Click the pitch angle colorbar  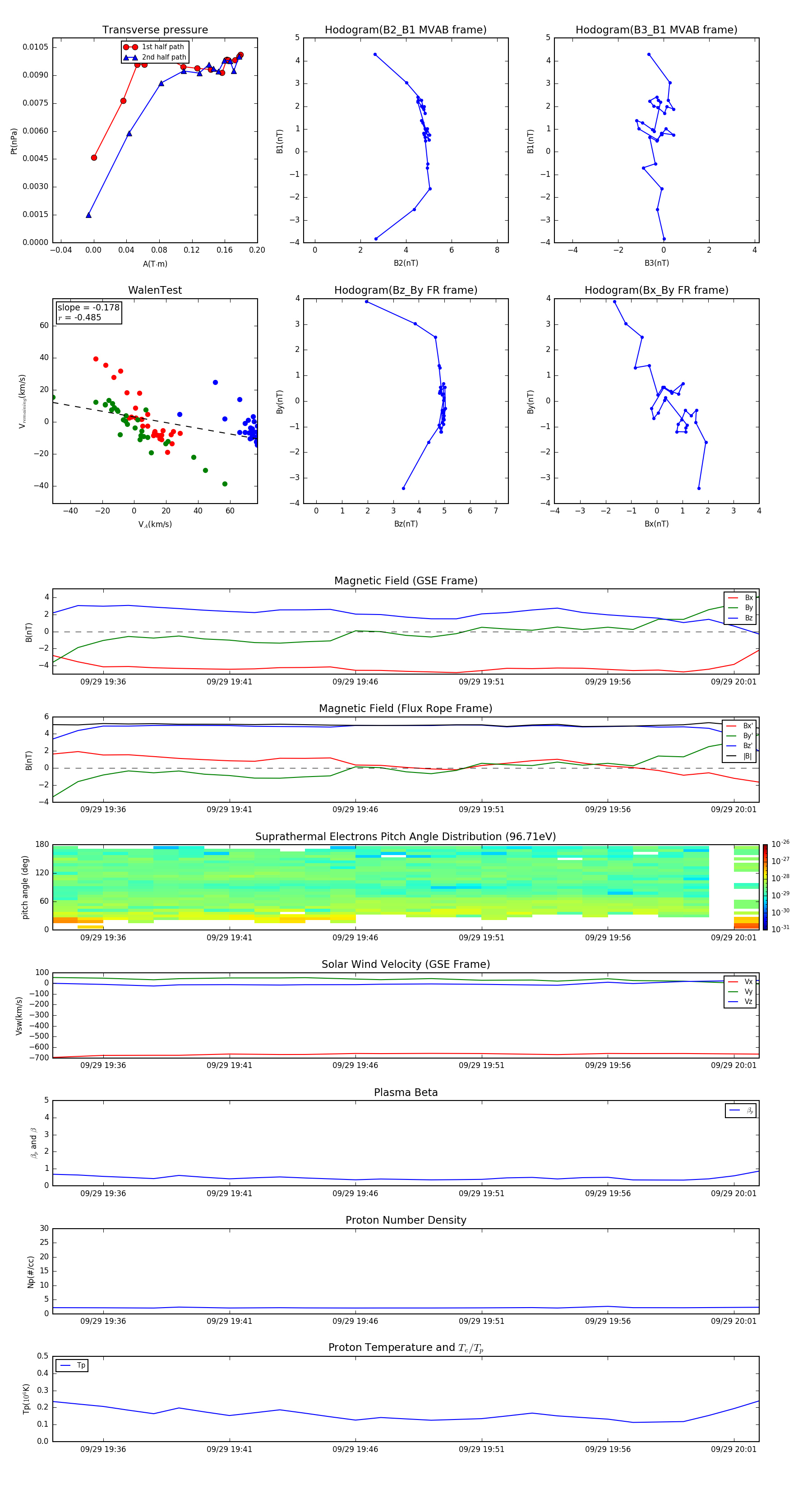(x=765, y=887)
